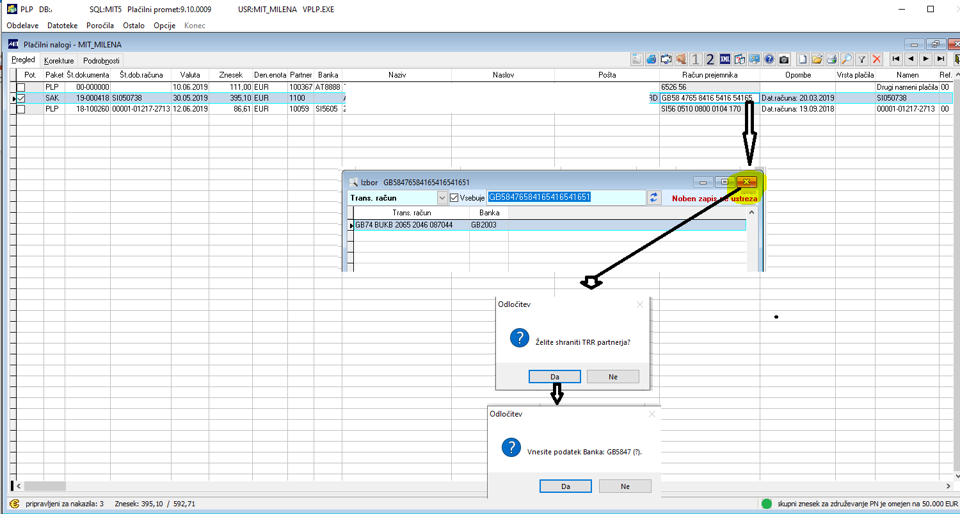Click the black camera snapshot icon

pos(784,59)
